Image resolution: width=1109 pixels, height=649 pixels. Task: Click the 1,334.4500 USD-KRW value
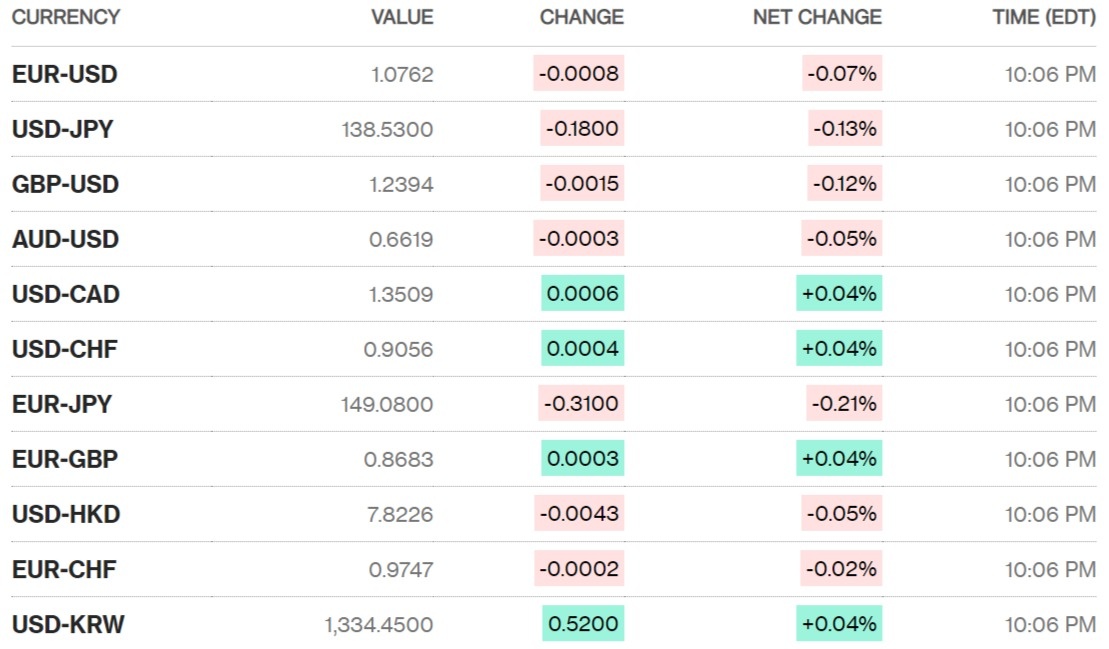[x=378, y=624]
